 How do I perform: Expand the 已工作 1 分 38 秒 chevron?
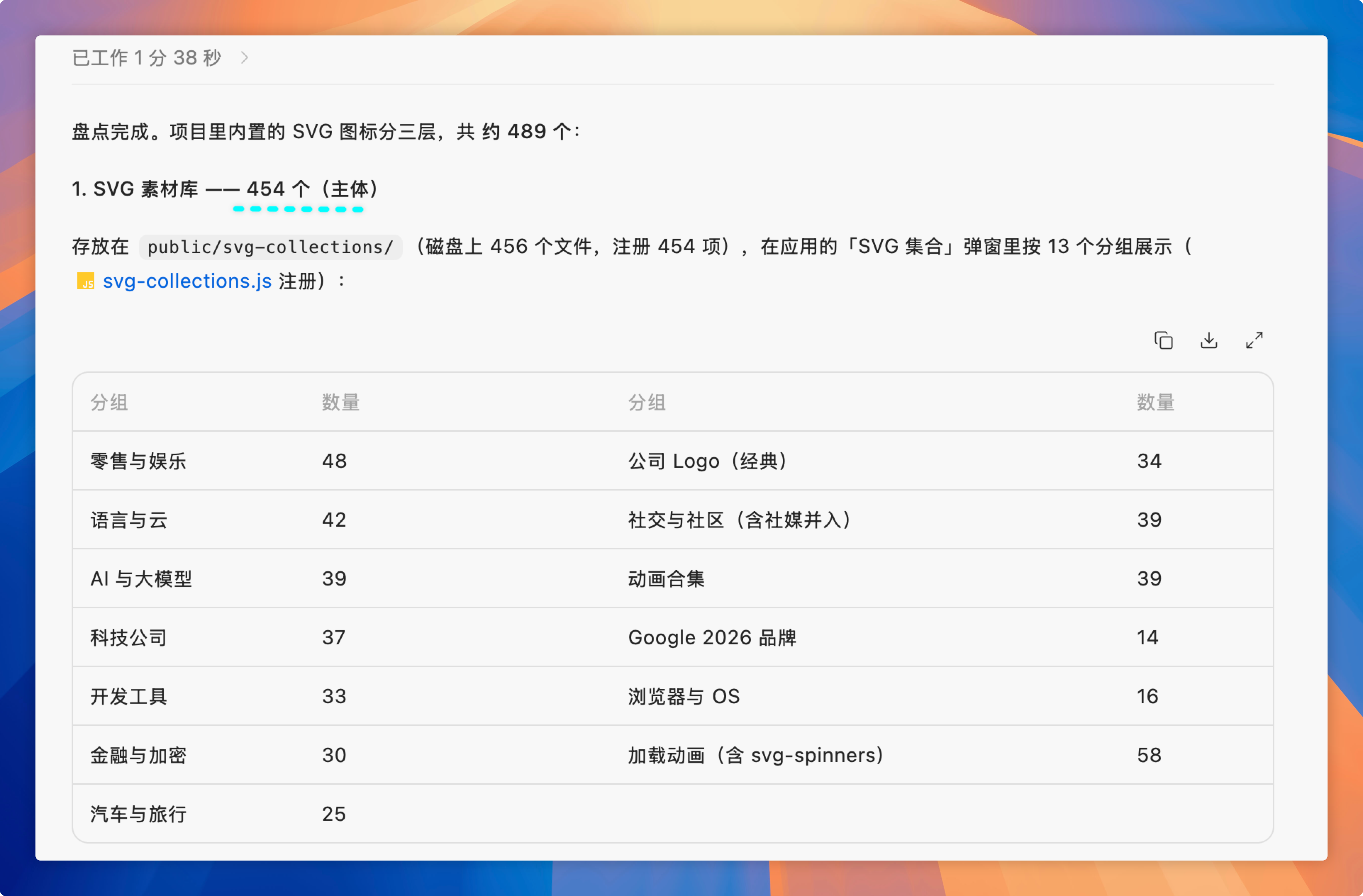click(x=245, y=57)
